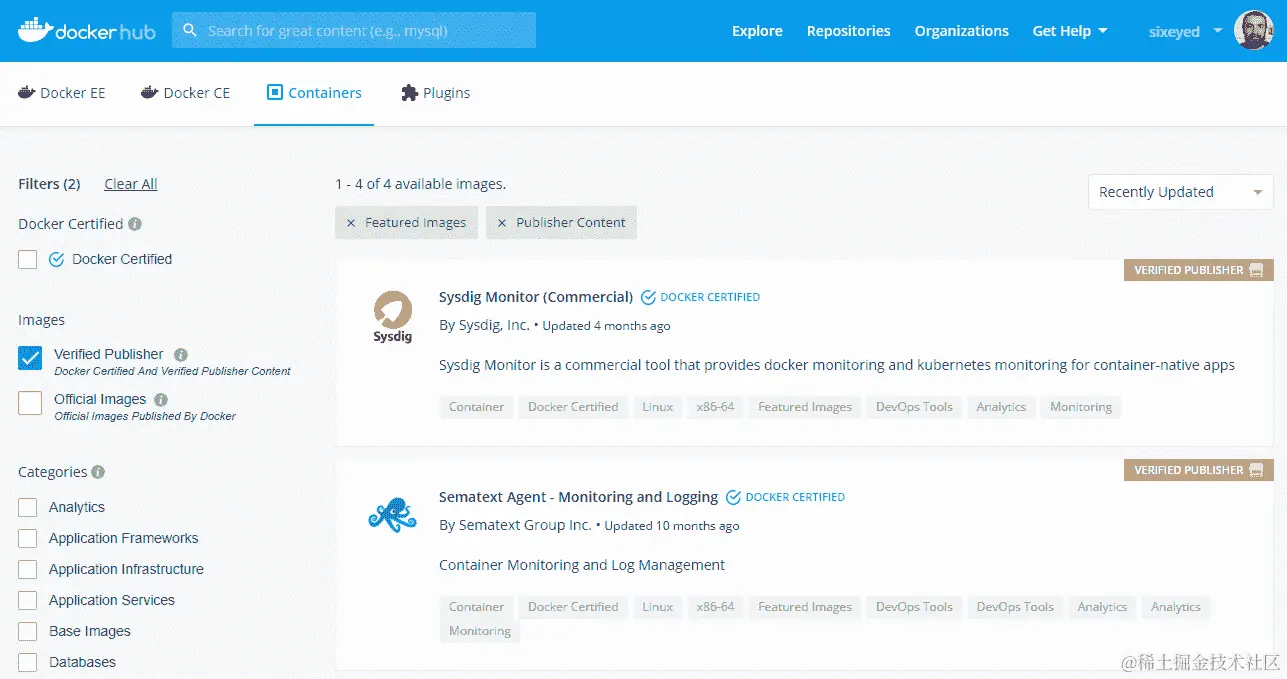1287x679 pixels.
Task: Click inside the search input field
Action: pos(354,30)
